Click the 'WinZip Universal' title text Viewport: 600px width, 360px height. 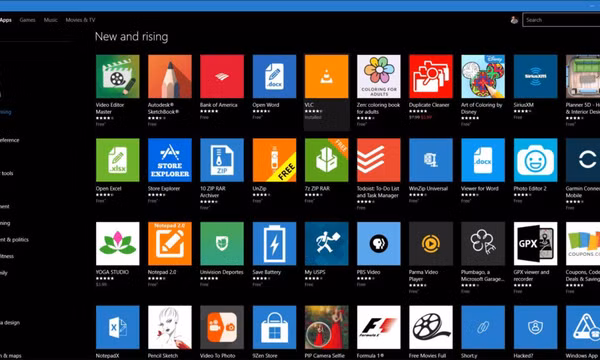click(428, 188)
